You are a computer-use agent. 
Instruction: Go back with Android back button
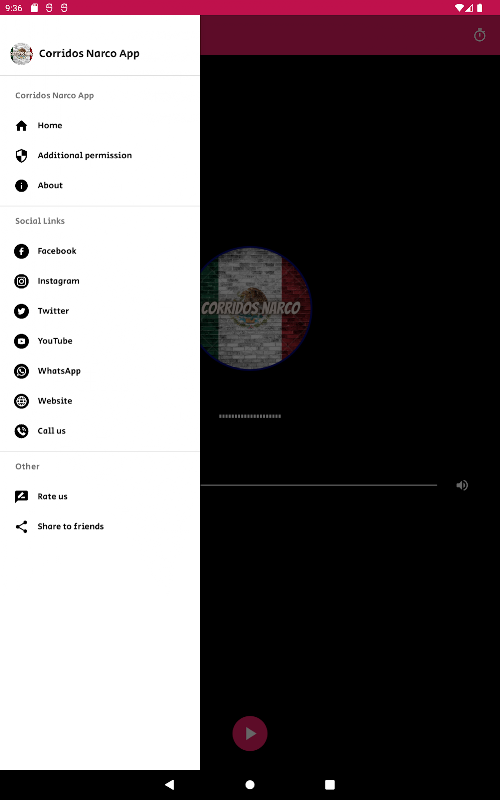click(169, 785)
